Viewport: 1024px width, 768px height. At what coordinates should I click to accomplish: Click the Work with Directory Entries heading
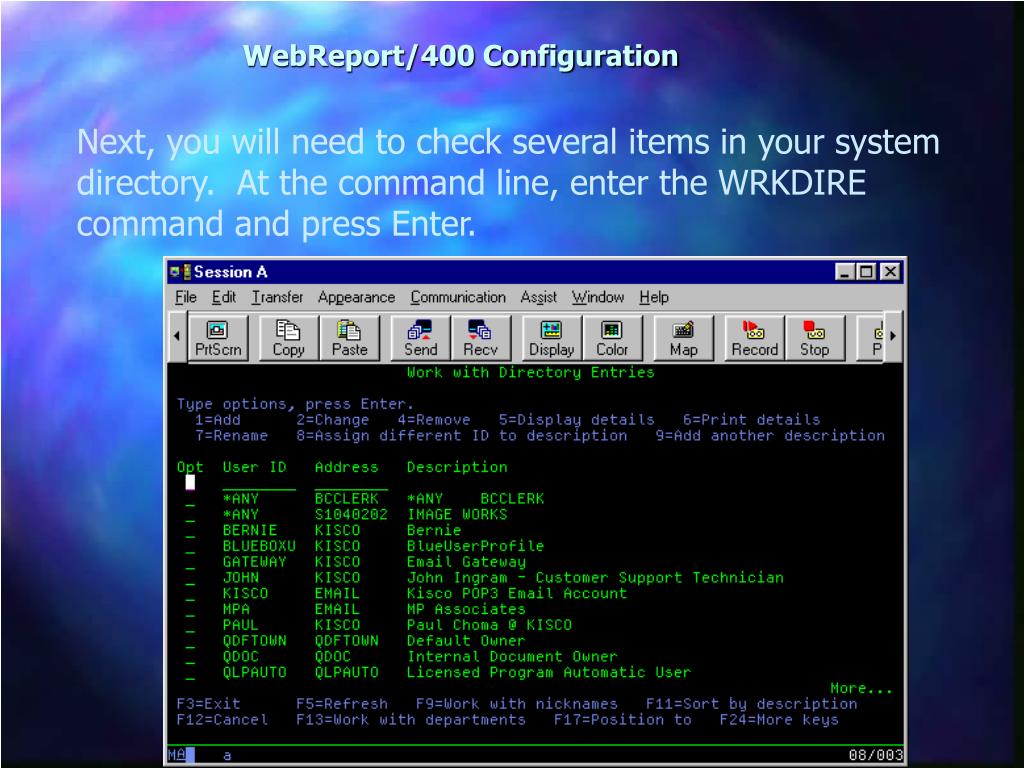coord(531,372)
